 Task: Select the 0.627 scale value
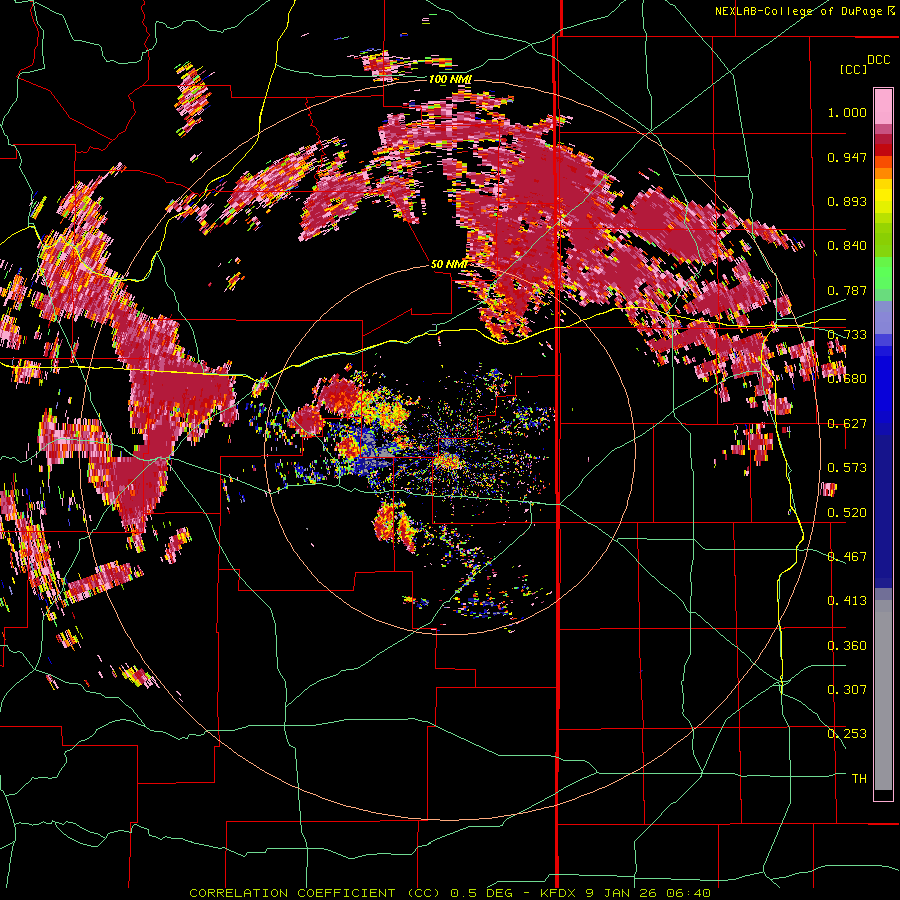tap(847, 424)
